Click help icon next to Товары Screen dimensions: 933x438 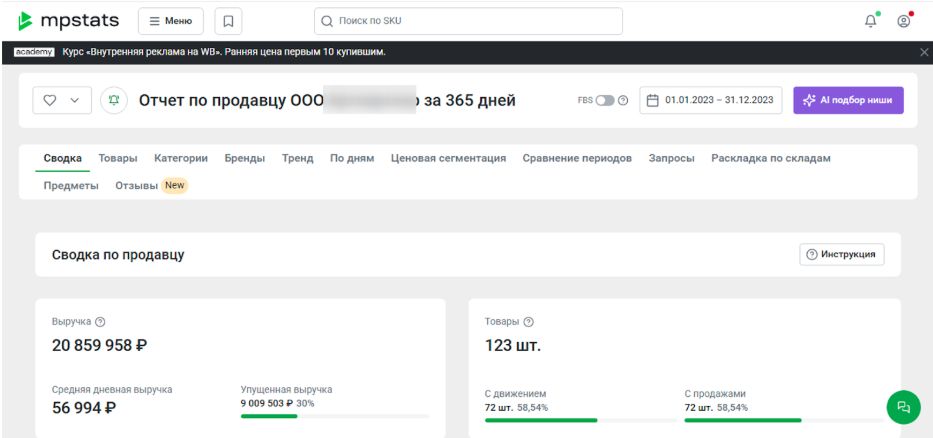(x=528, y=322)
